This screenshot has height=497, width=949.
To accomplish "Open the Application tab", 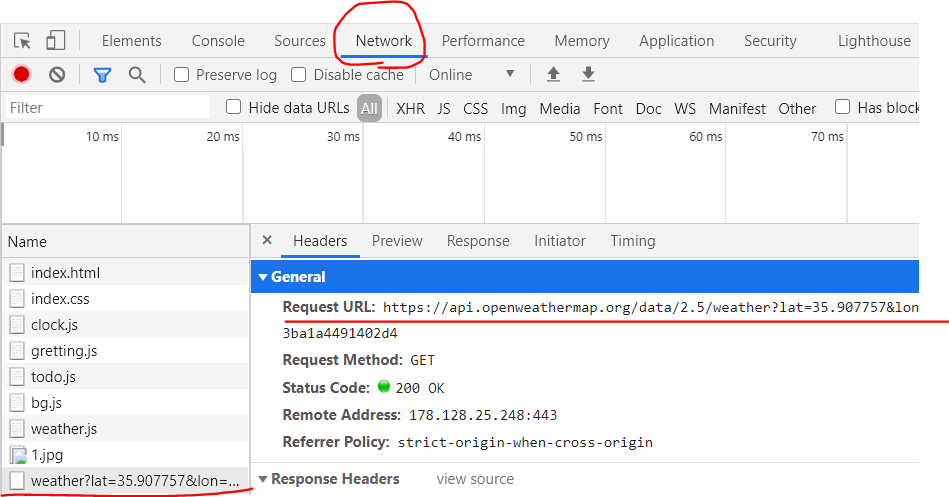I will (677, 41).
